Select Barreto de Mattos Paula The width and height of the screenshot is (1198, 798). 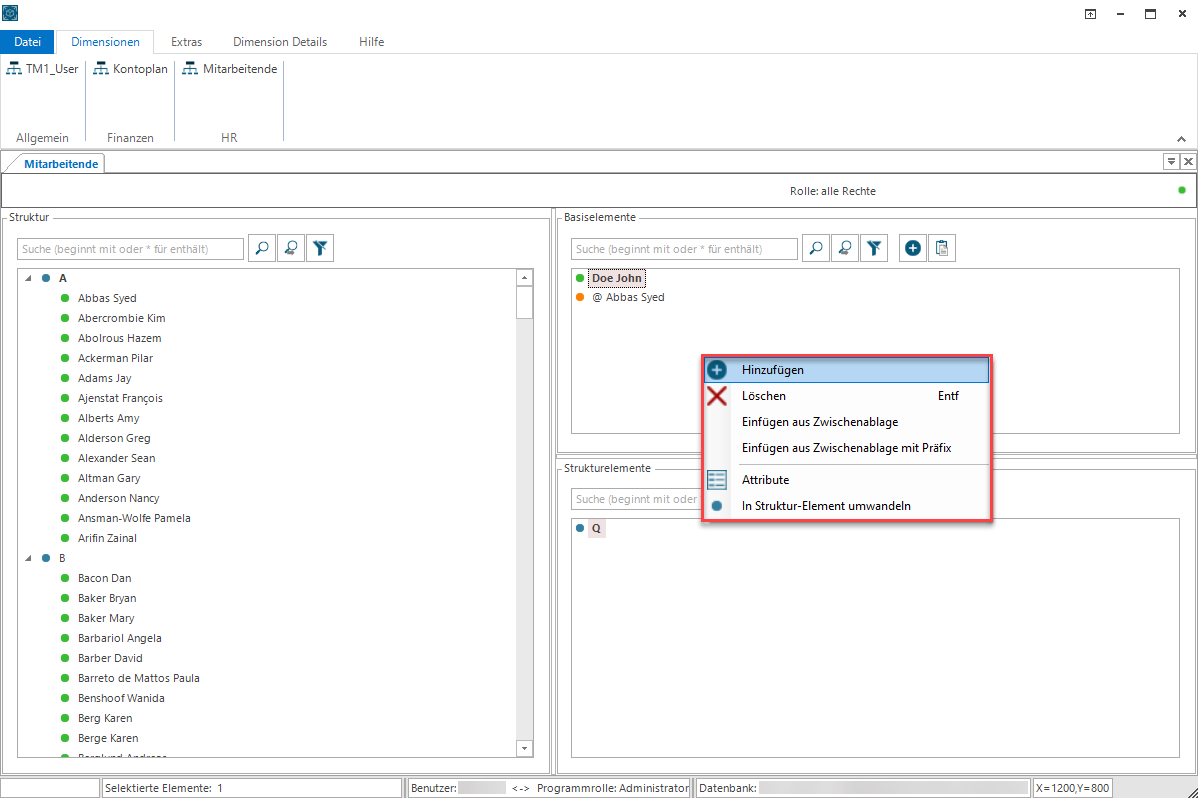point(138,678)
